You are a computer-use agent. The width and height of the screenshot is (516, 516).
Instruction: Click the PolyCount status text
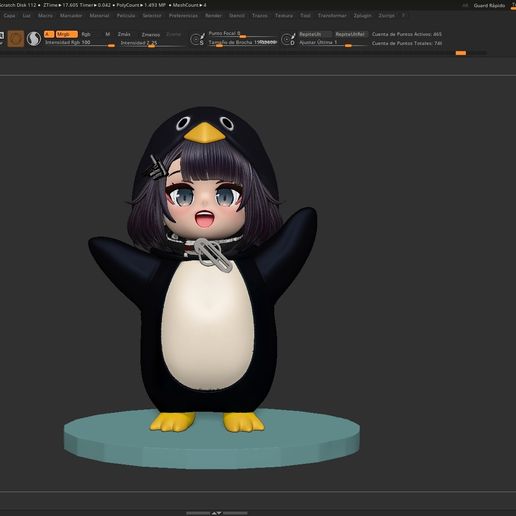click(141, 5)
